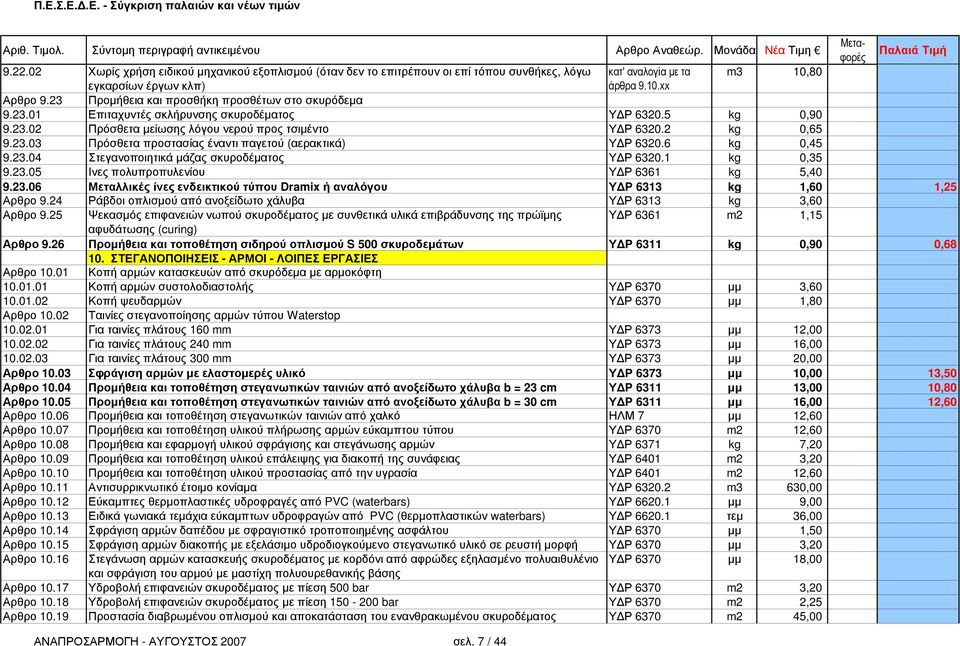This screenshot has width=960, height=646.
Task: Select bold row code 'Αρθρο 9.26'
Action: click(x=33, y=244)
